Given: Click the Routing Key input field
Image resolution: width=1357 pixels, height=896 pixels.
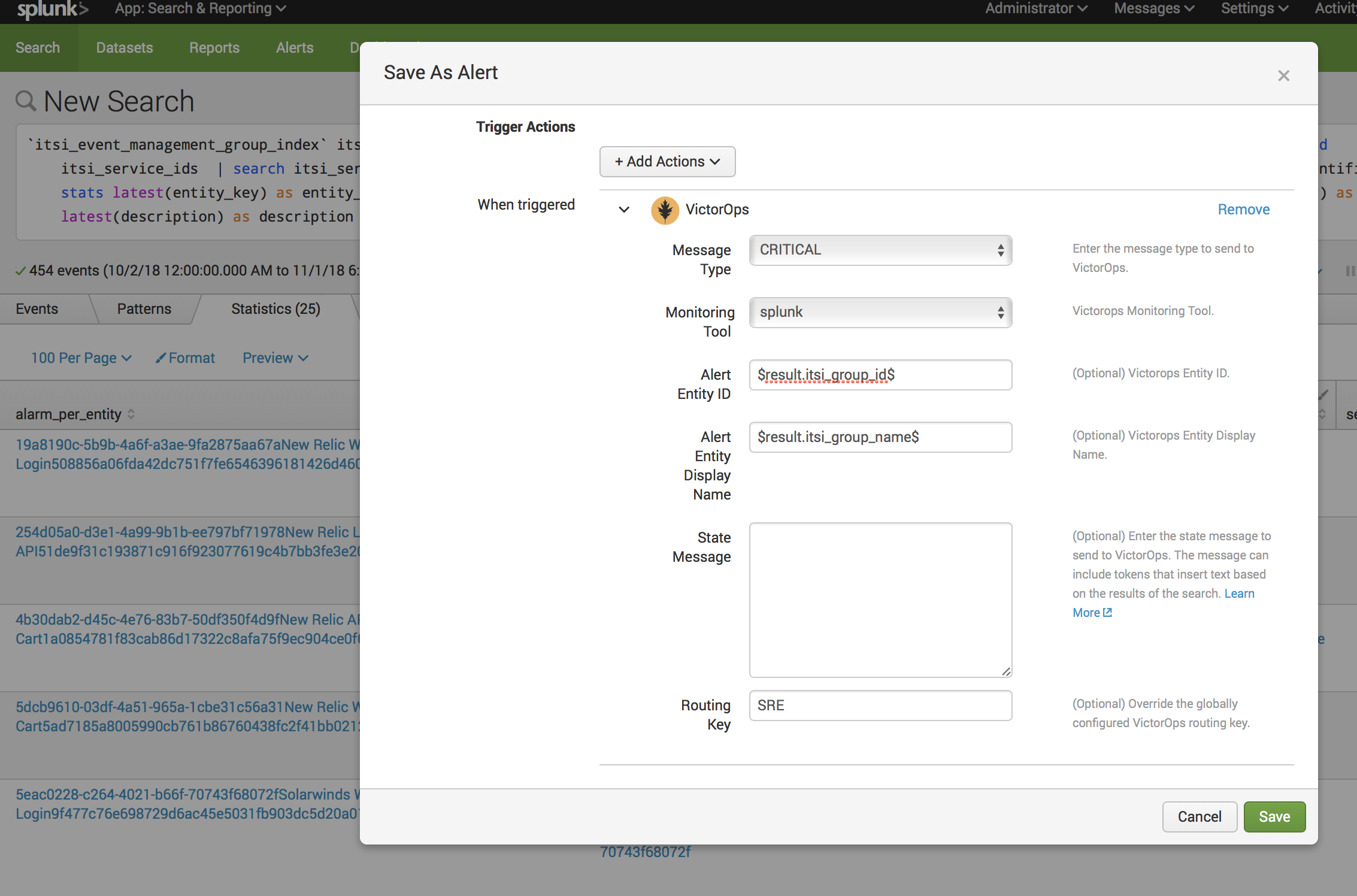Looking at the screenshot, I should (x=880, y=706).
